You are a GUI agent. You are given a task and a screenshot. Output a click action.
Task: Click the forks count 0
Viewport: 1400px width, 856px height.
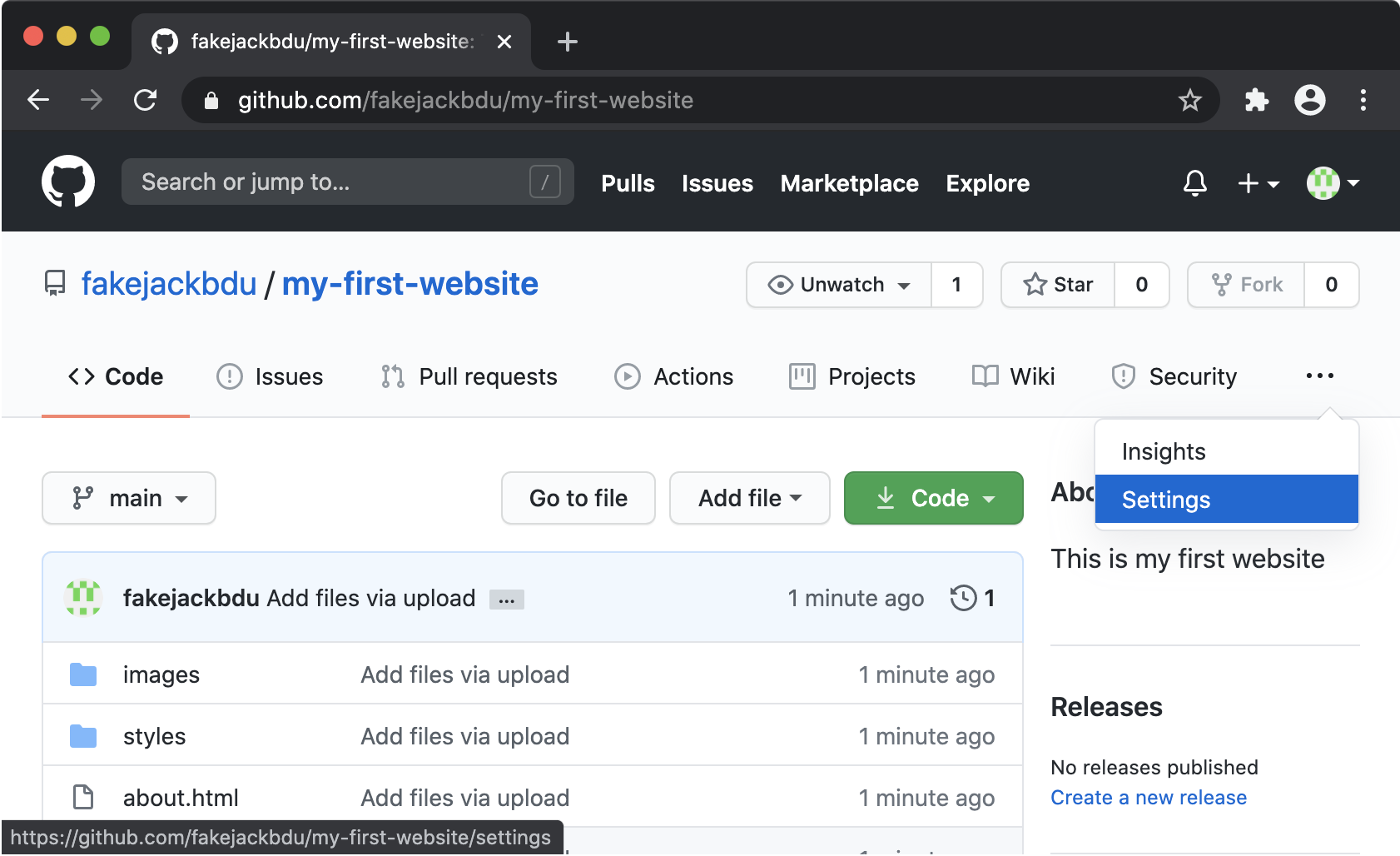click(1332, 285)
